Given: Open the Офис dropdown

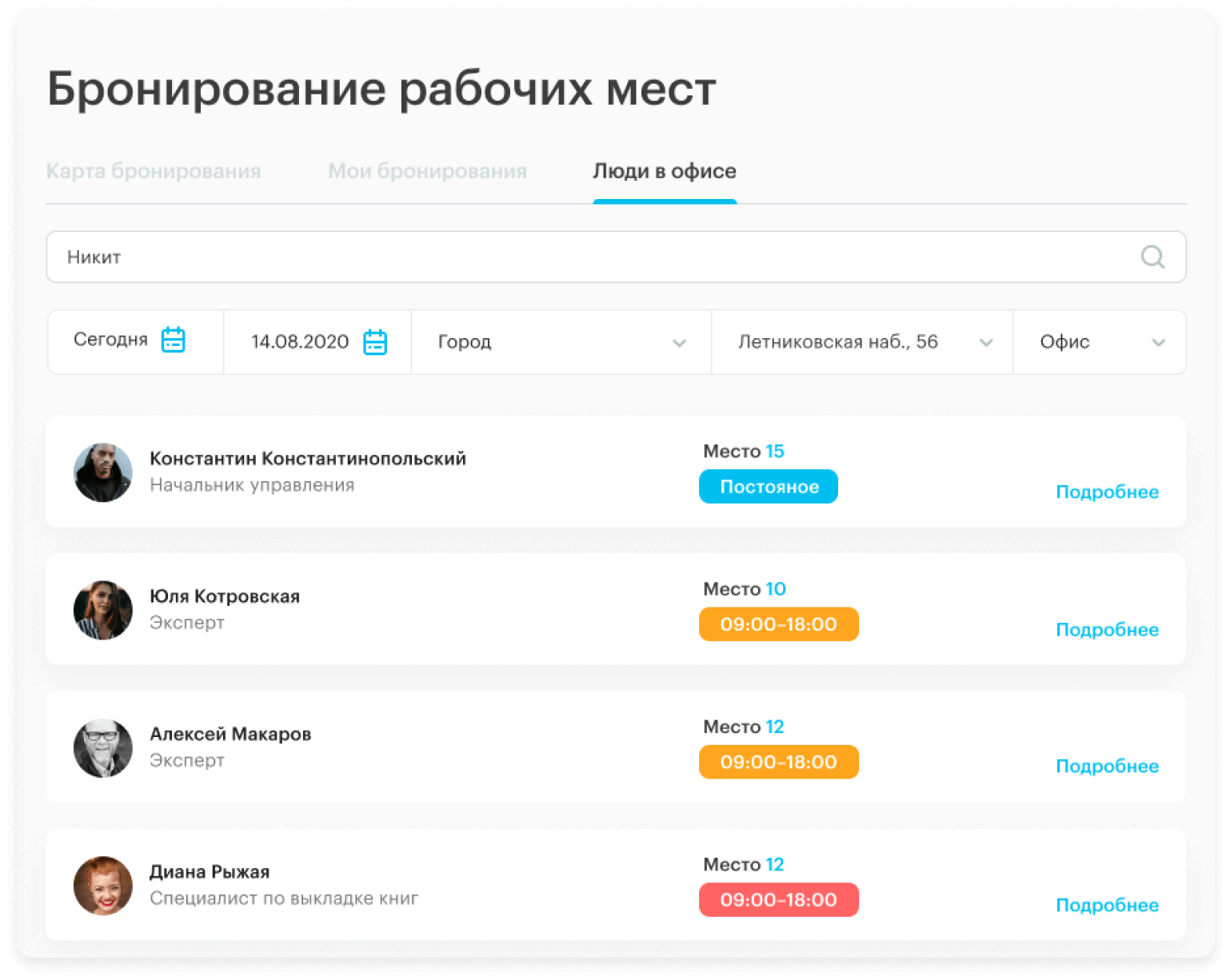Looking at the screenshot, I should (1100, 342).
